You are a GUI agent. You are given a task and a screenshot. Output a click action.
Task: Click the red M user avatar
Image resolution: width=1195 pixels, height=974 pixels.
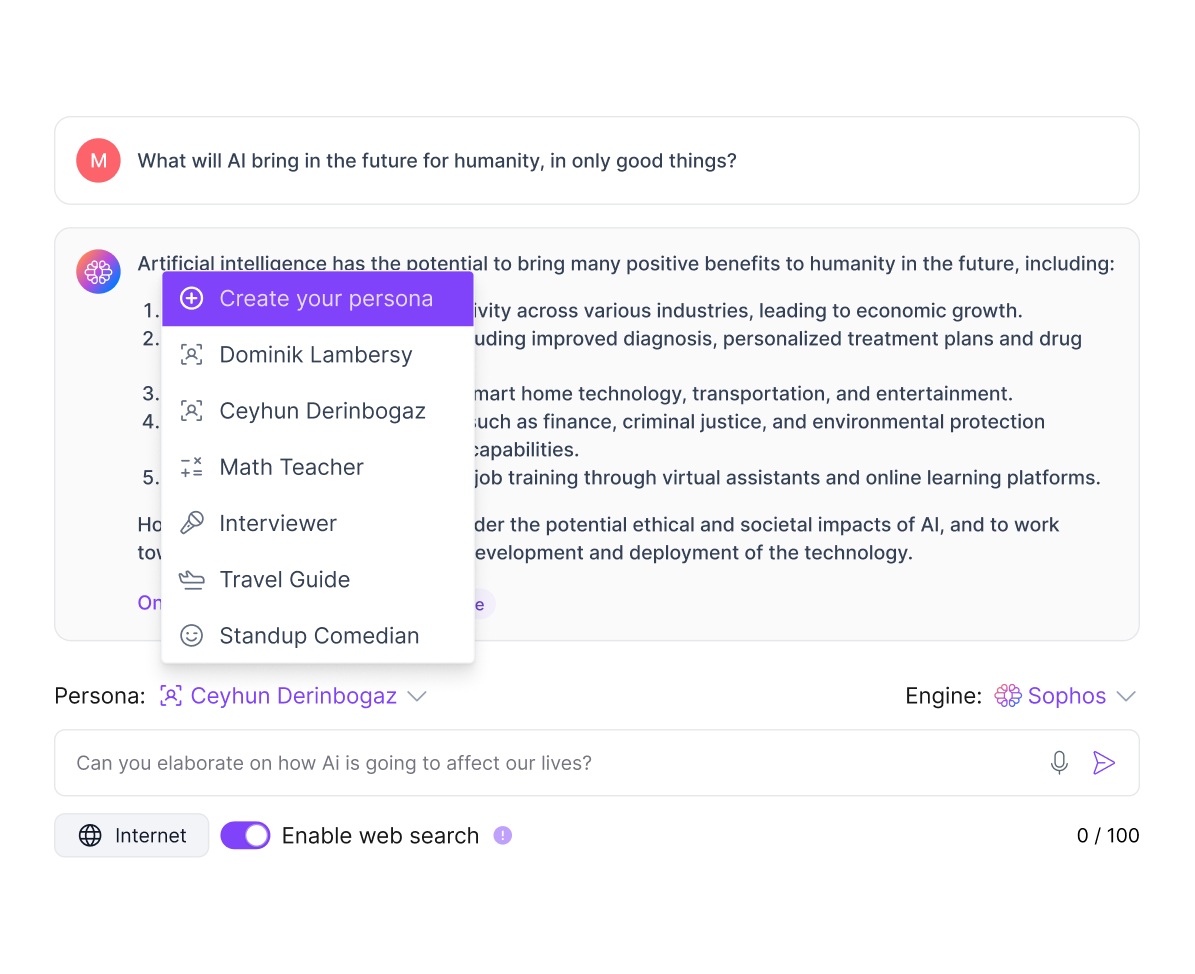(x=98, y=160)
